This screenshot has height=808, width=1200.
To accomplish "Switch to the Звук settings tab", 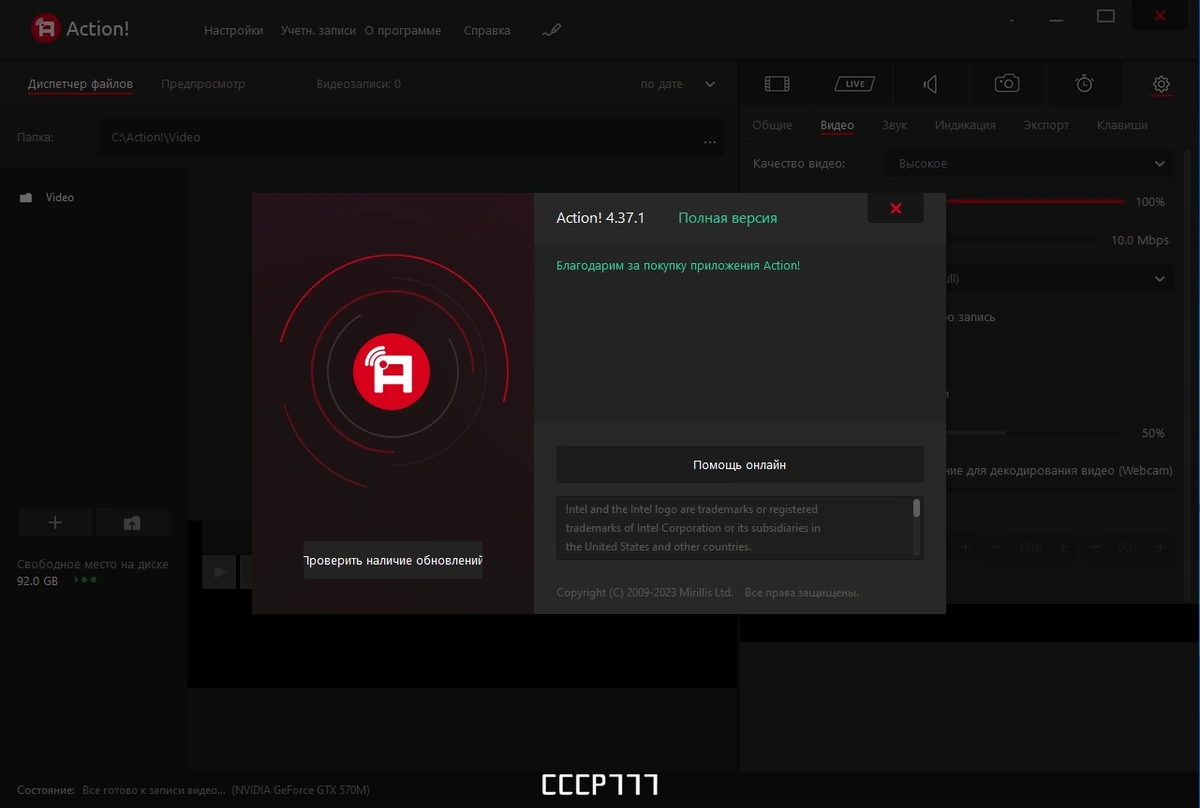I will [x=895, y=125].
